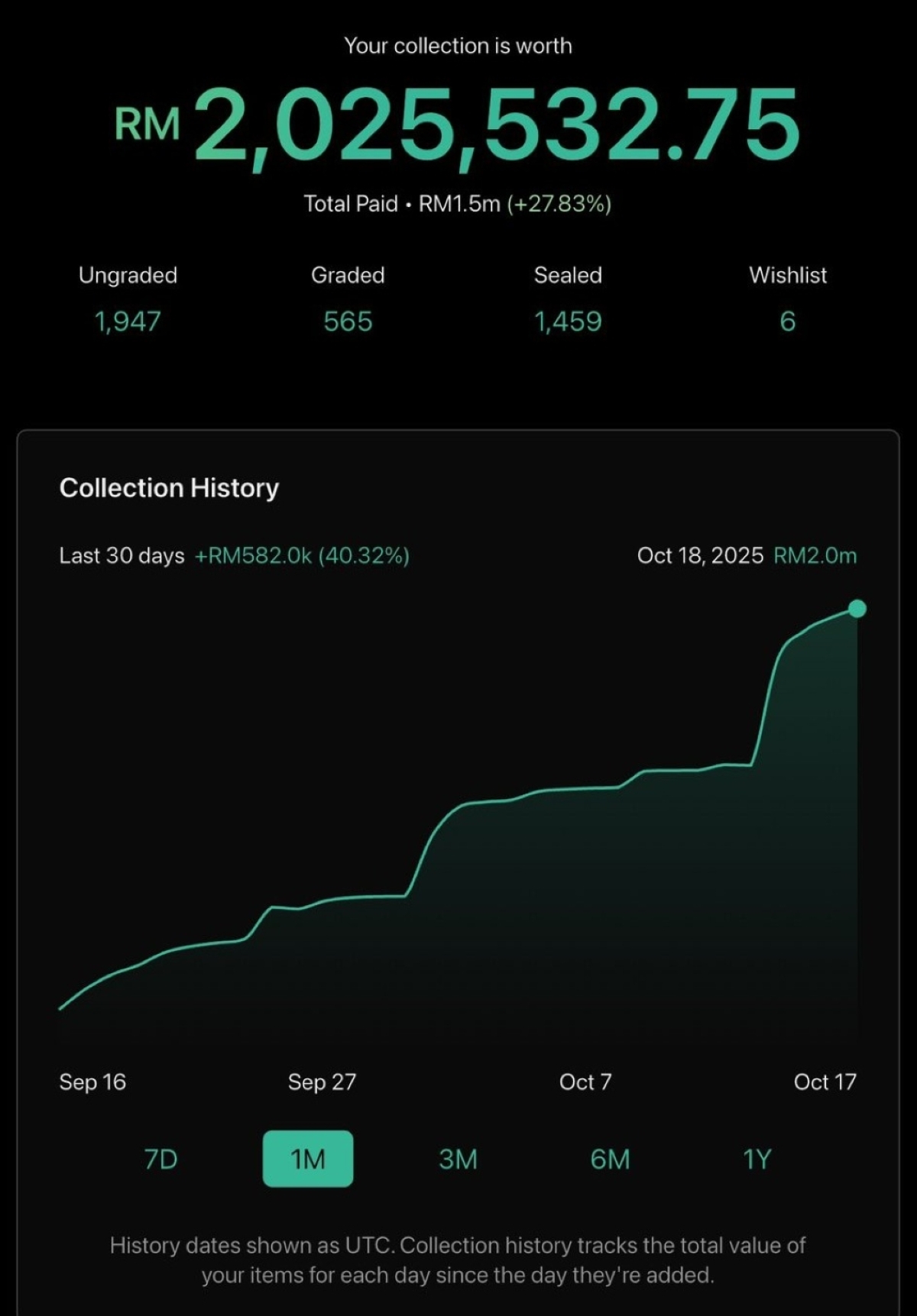Click the Last 30 days gain figure
917x1316 pixels.
click(x=302, y=555)
